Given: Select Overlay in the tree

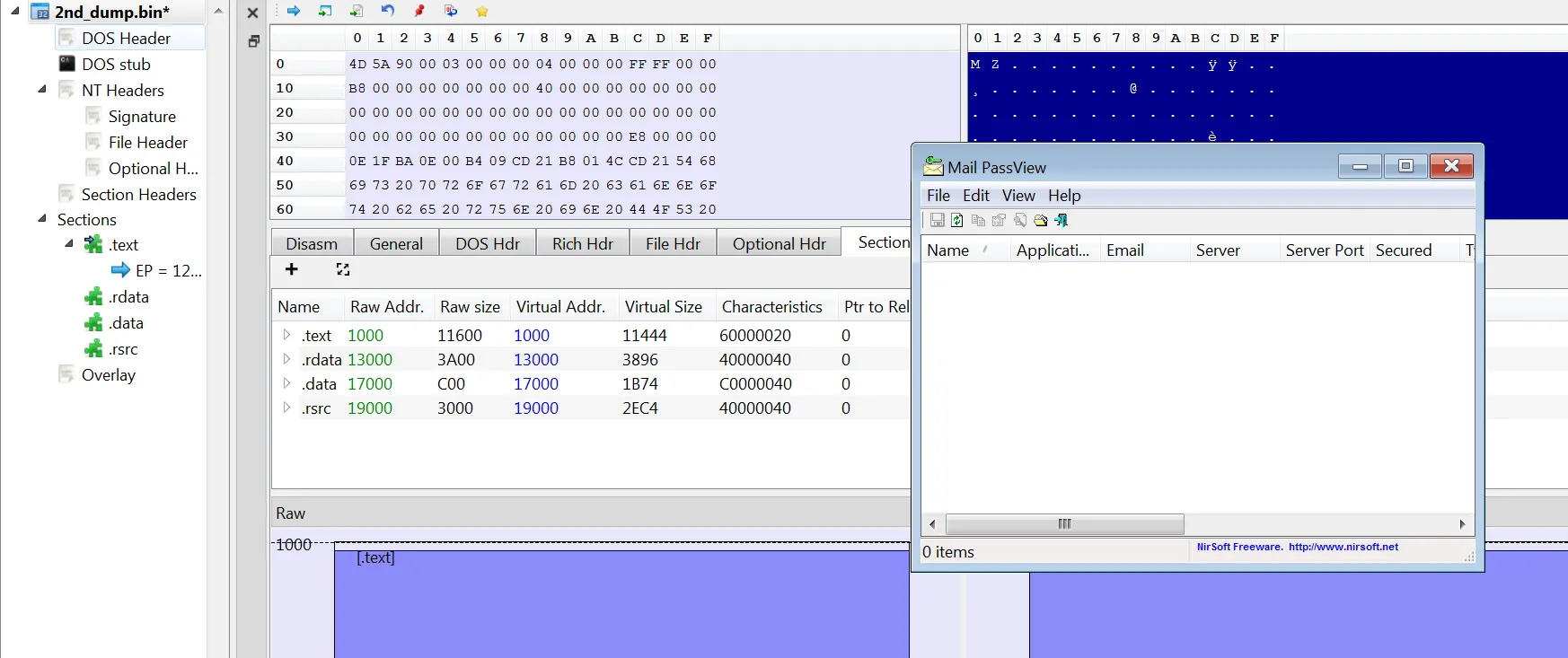Looking at the screenshot, I should [109, 374].
